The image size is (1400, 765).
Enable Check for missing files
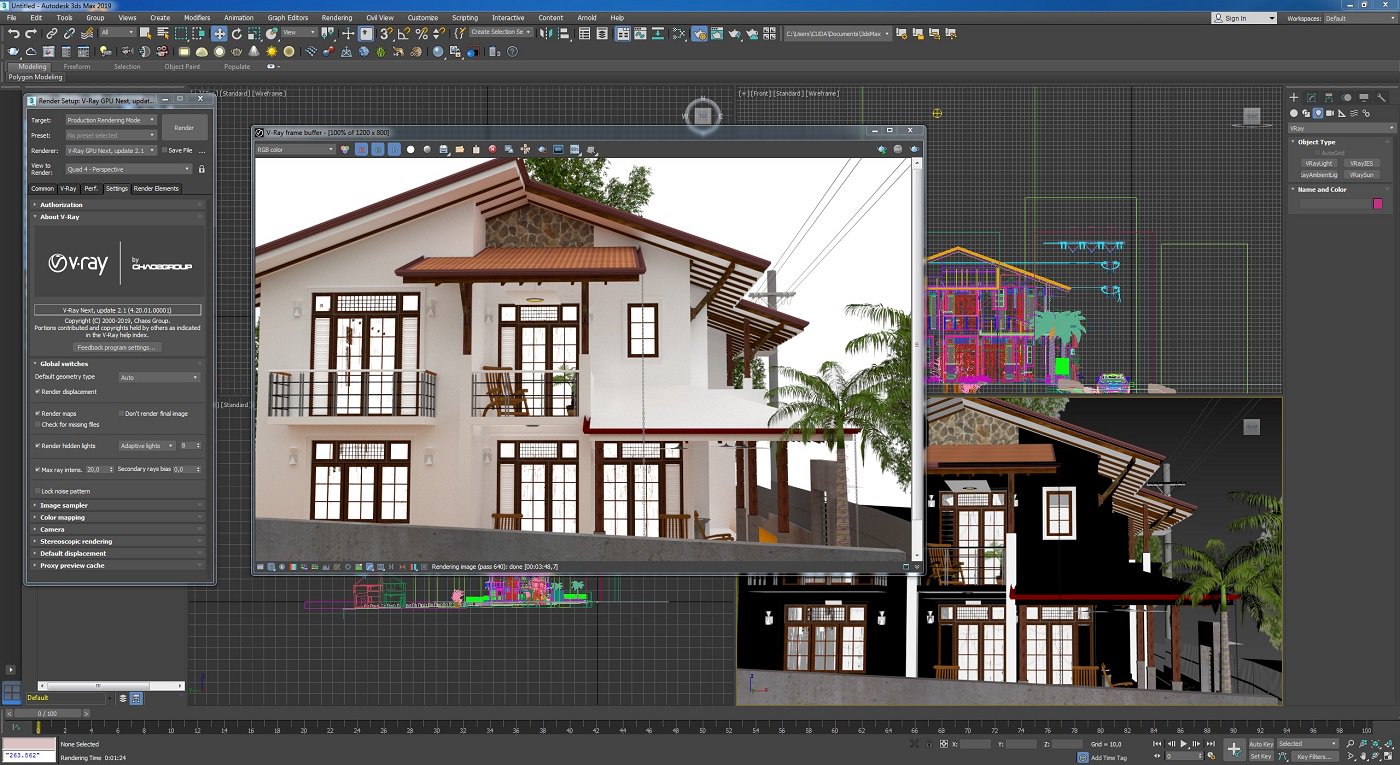point(37,424)
